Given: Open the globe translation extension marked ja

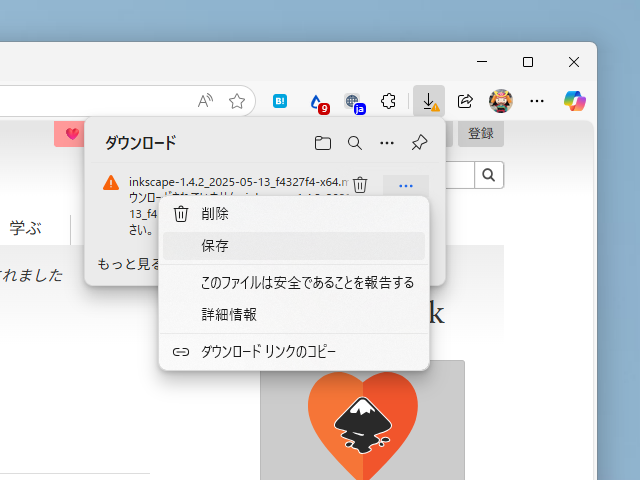Looking at the screenshot, I should (x=354, y=102).
